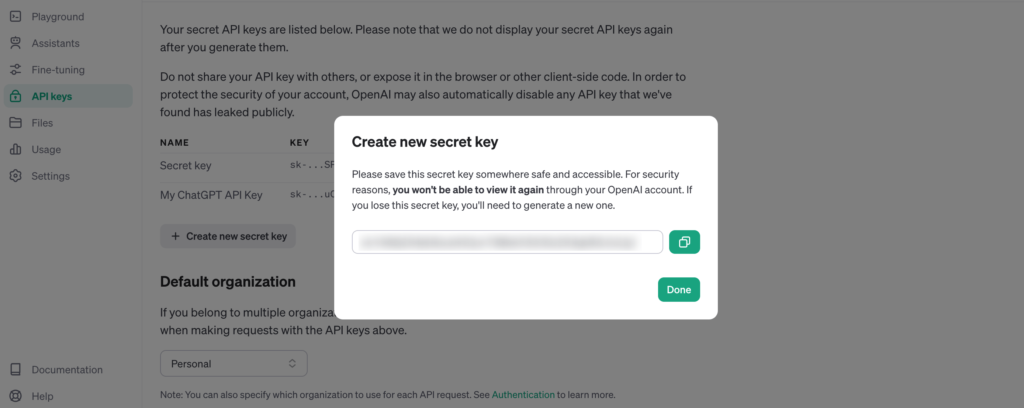Viewport: 1024px width, 408px height.
Task: Copy the secret key with green button
Action: click(x=684, y=242)
